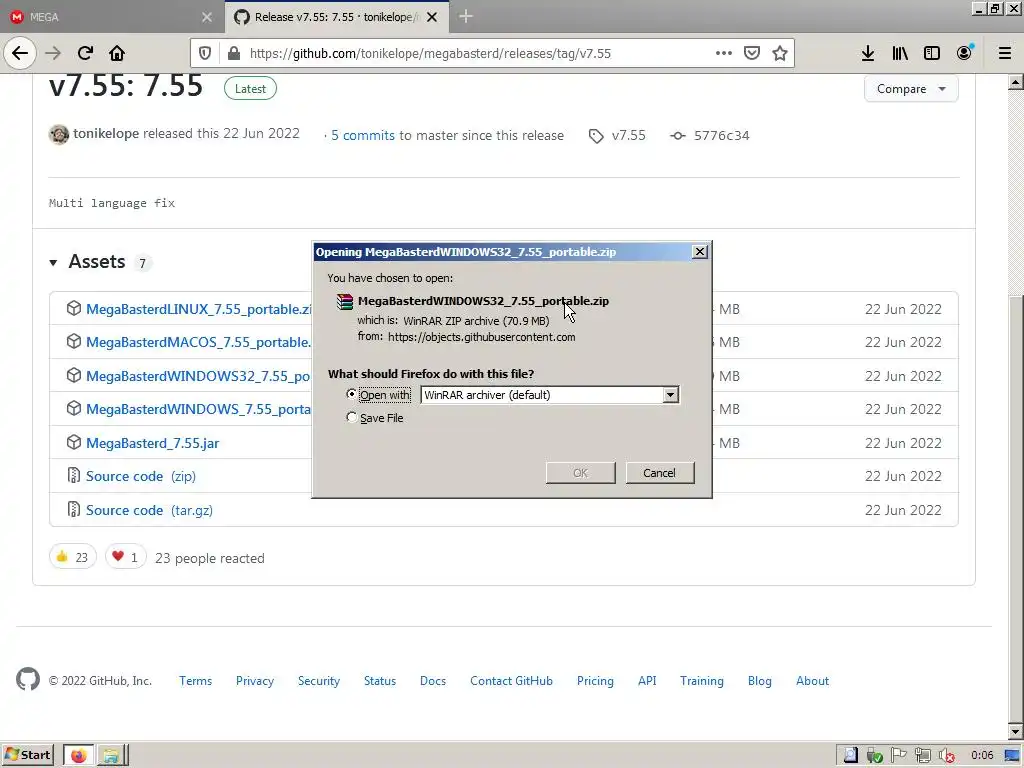Open the Firefox home page icon
Image resolution: width=1024 pixels, height=768 pixels.
[x=117, y=53]
